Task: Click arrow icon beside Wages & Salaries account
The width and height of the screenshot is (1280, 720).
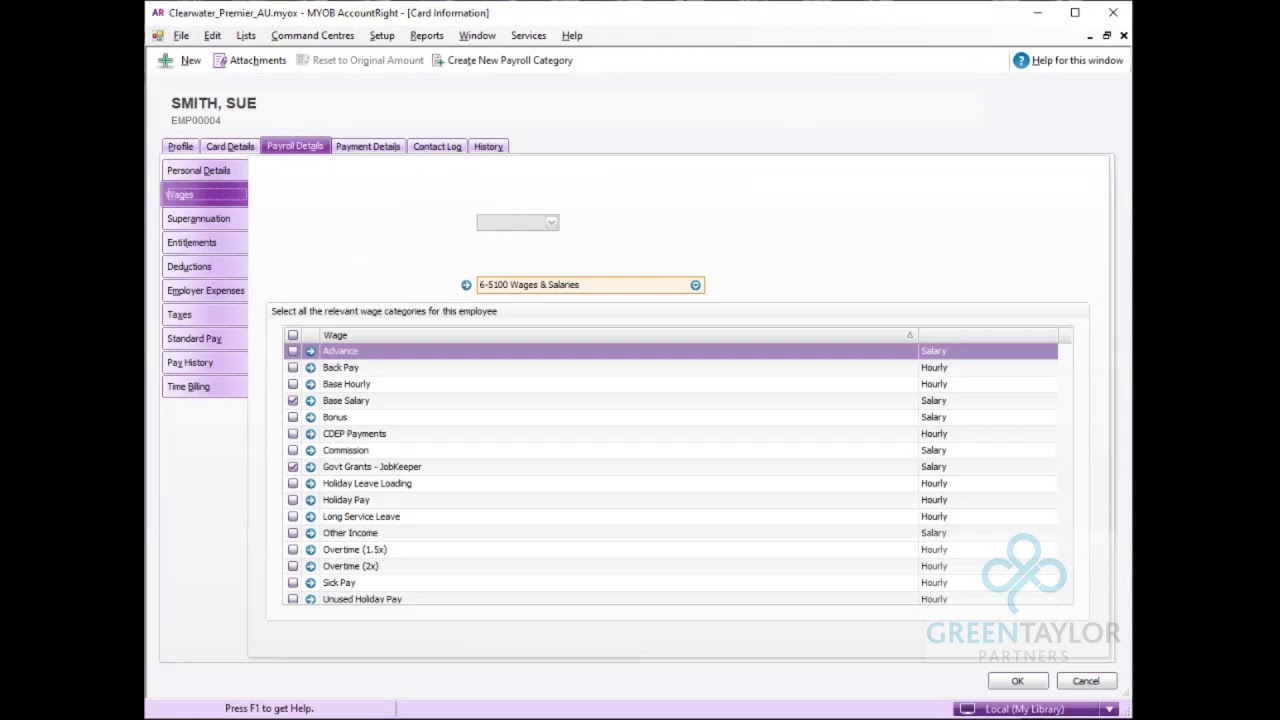Action: [x=466, y=285]
